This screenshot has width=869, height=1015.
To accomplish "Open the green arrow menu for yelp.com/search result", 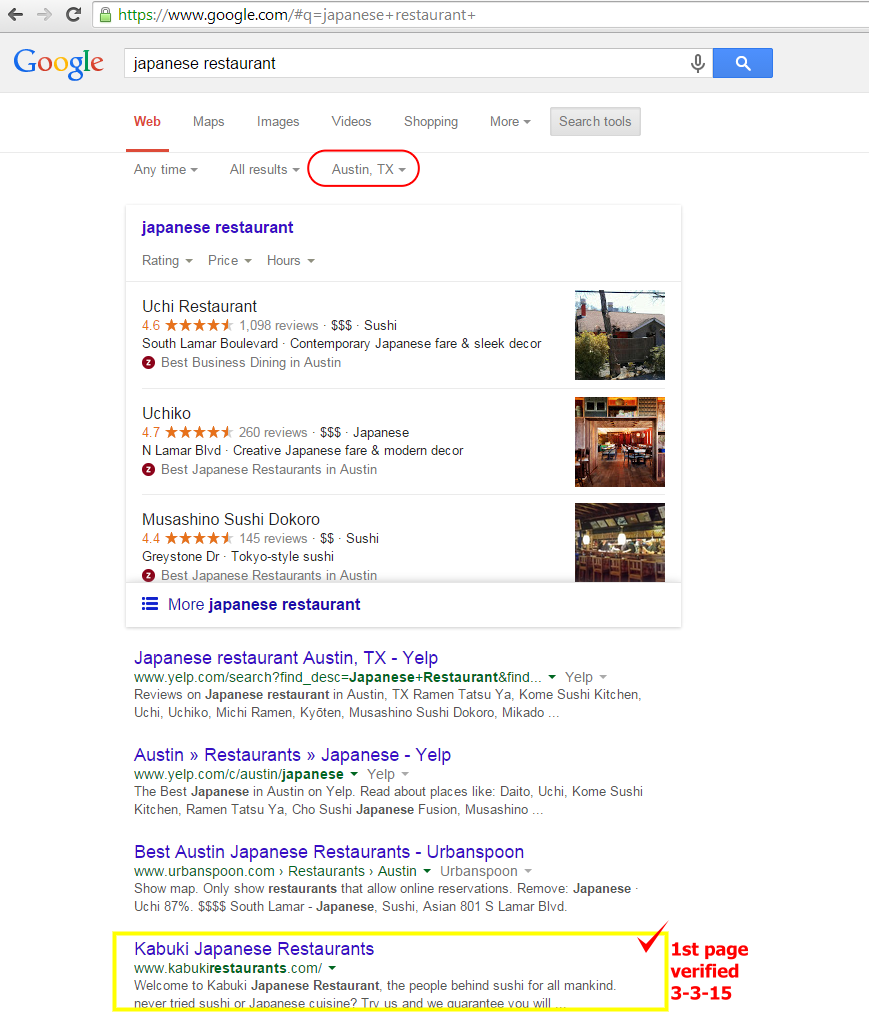I will click(x=552, y=676).
